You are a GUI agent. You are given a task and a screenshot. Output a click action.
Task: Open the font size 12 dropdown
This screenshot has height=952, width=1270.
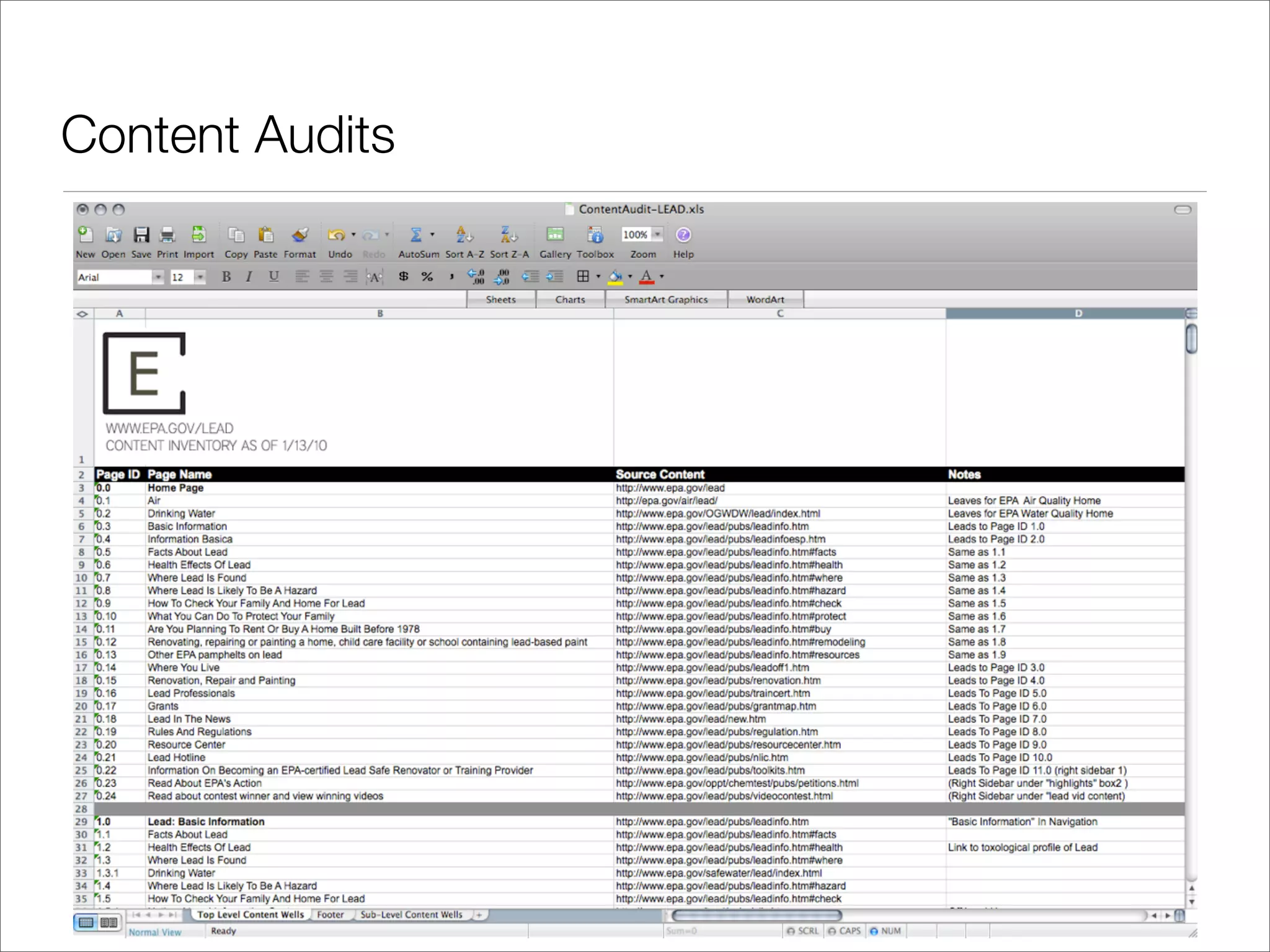click(200, 277)
